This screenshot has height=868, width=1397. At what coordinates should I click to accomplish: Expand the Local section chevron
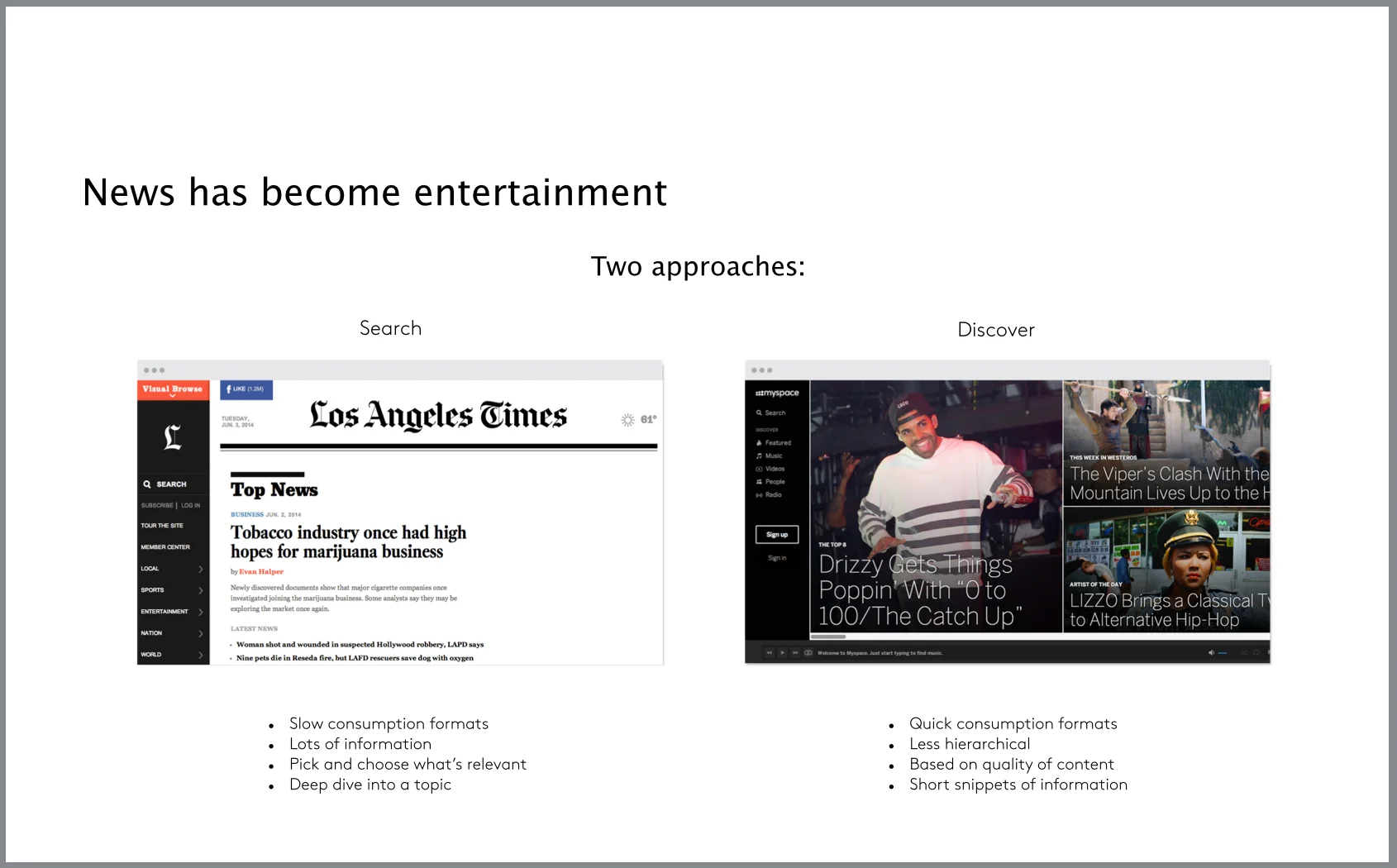201,569
